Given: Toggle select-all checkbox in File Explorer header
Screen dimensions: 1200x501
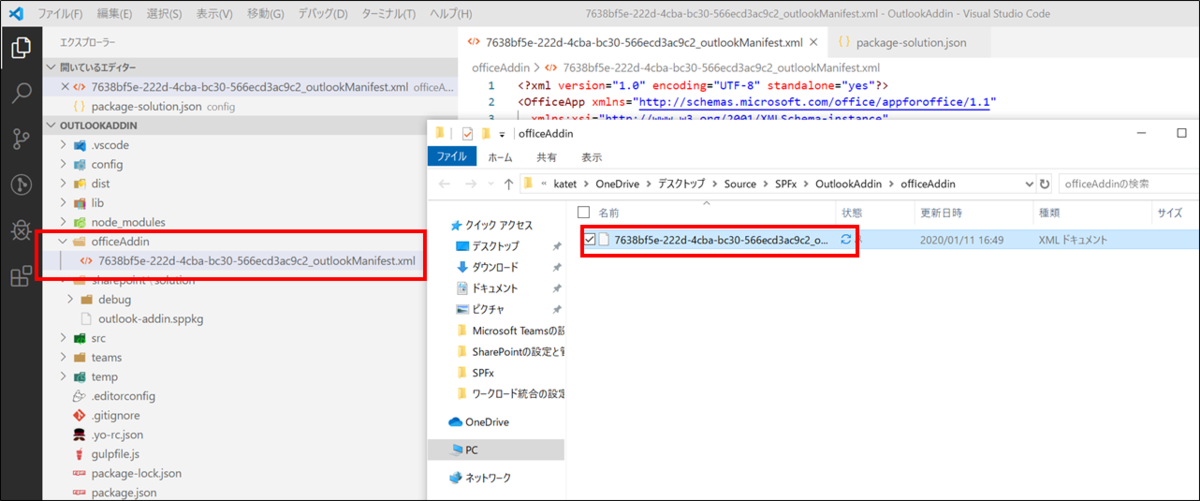Looking at the screenshot, I should 584,213.
